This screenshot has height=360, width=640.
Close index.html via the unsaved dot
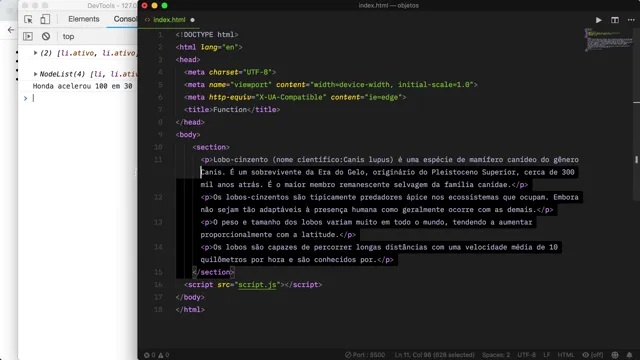coord(192,20)
